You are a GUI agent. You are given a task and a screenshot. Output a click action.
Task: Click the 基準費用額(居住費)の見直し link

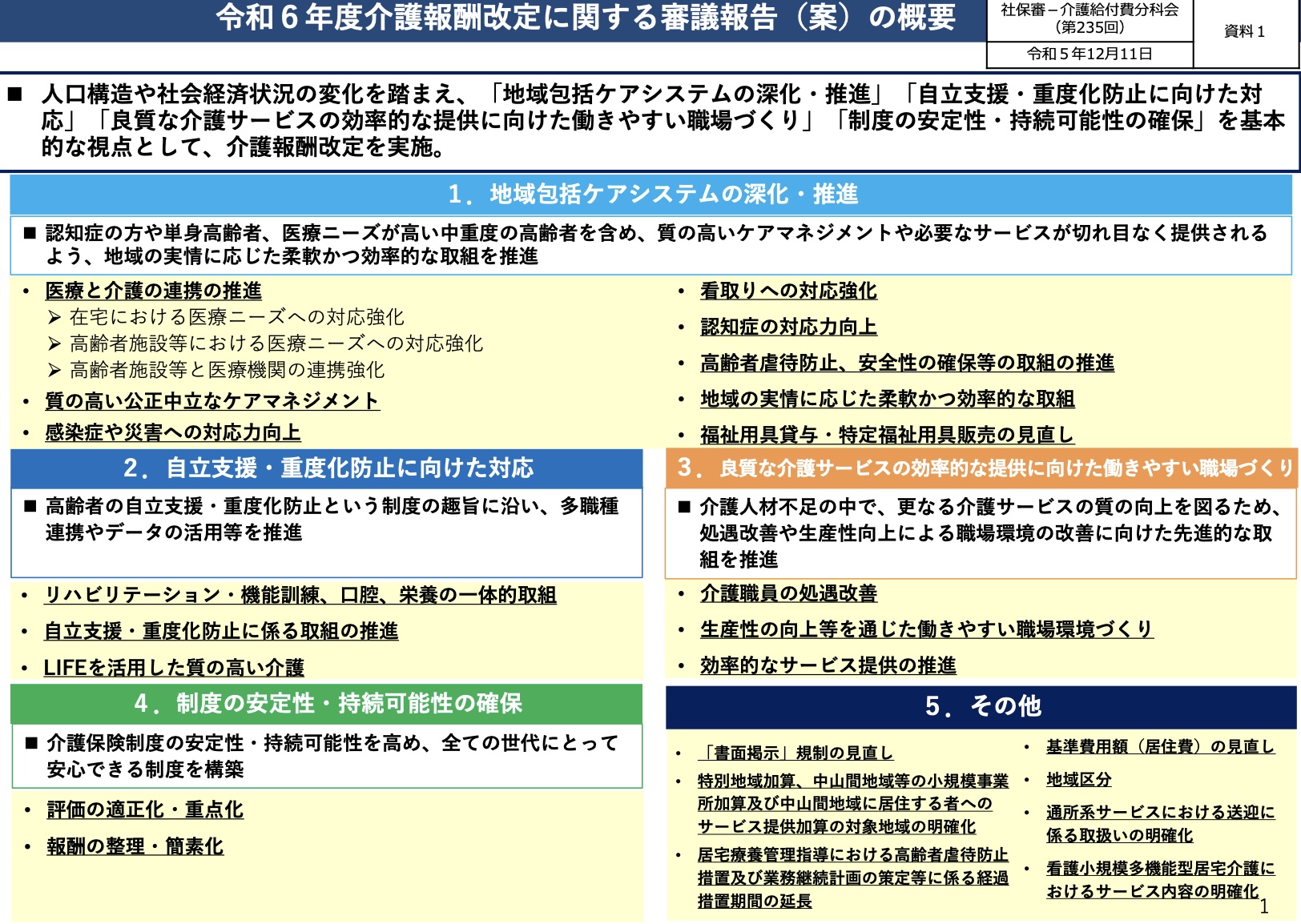click(x=1159, y=746)
